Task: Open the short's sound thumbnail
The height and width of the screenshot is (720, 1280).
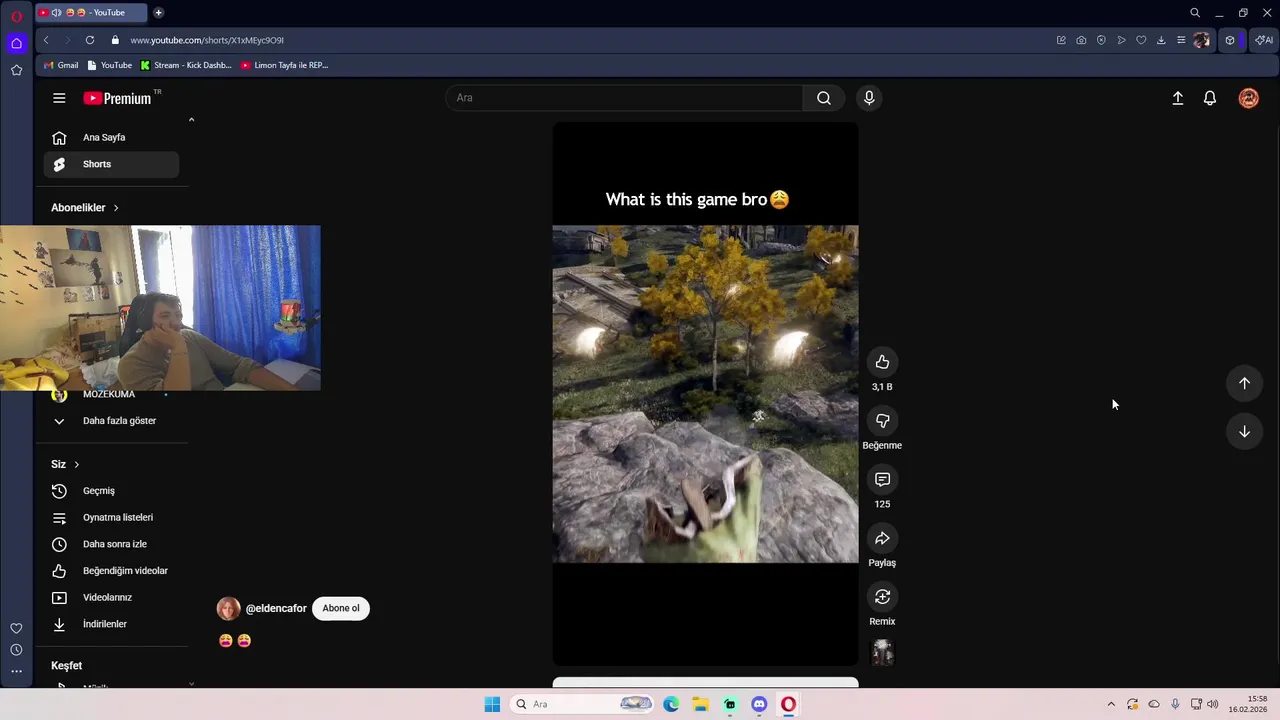Action: tap(882, 653)
